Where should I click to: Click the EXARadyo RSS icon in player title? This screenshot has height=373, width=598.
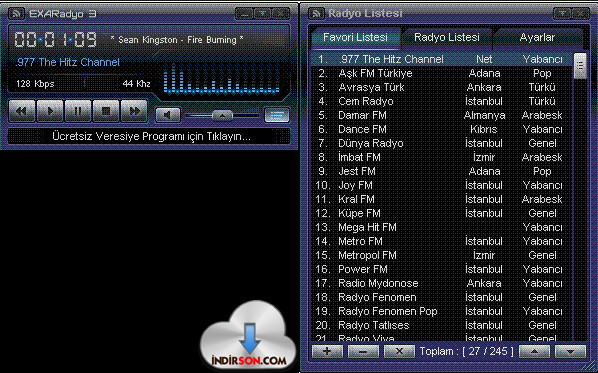16,14
